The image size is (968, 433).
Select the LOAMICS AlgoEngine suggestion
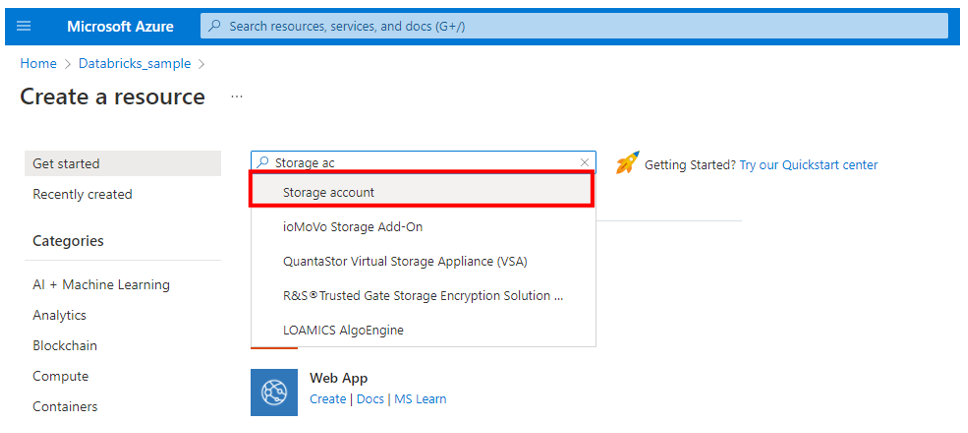pyautogui.click(x=423, y=330)
